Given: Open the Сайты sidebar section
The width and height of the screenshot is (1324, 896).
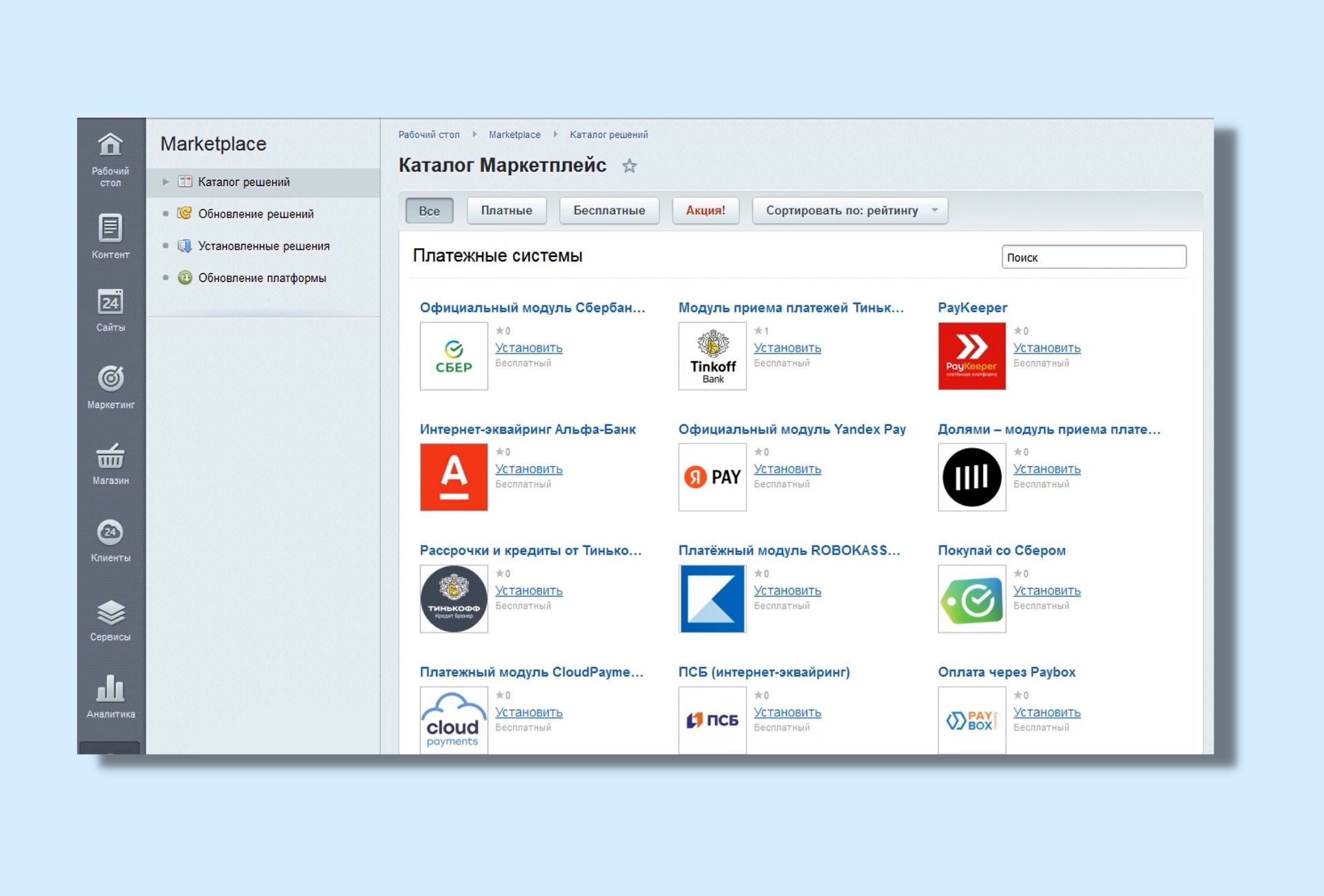Looking at the screenshot, I should (x=110, y=310).
